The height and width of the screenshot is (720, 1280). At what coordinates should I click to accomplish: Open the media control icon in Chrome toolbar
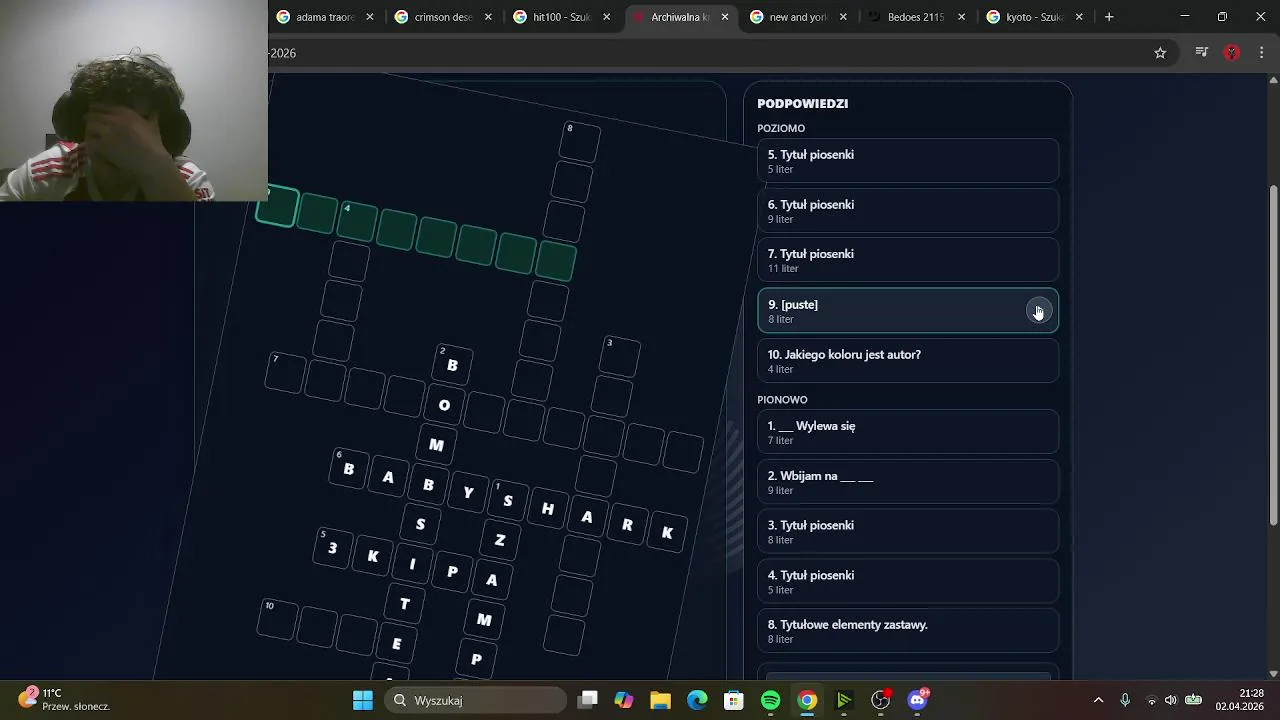(x=1202, y=53)
